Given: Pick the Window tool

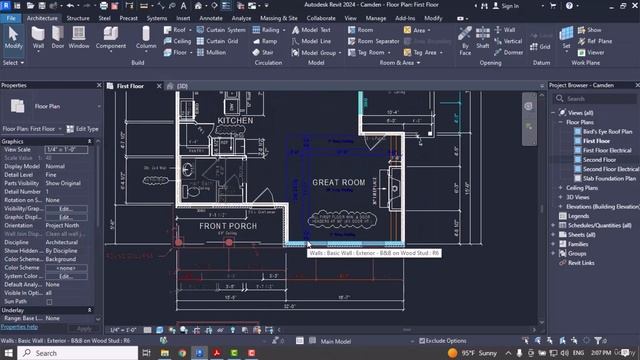Looking at the screenshot, I should coord(79,38).
